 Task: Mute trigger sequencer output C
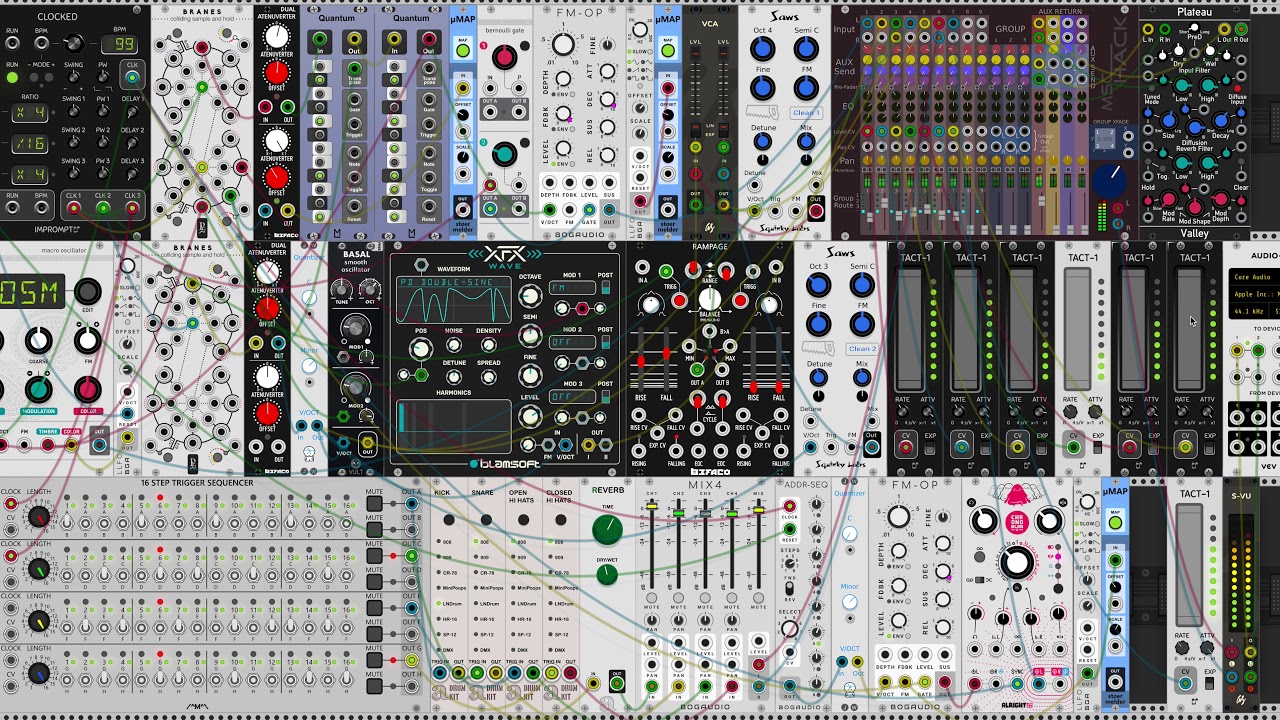(x=374, y=556)
